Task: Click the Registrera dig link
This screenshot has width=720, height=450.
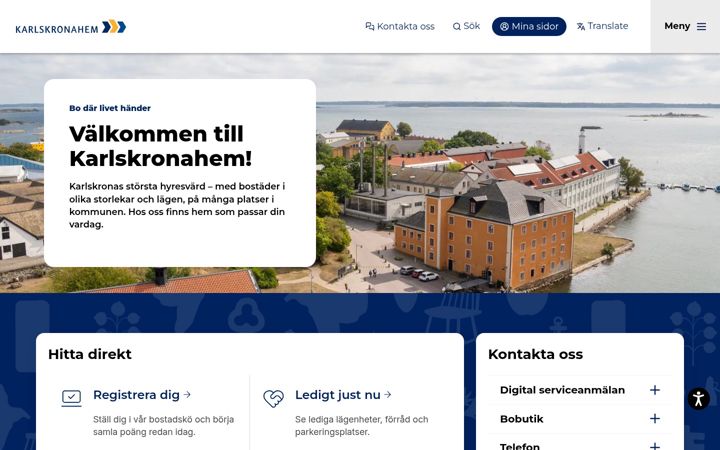Action: click(x=142, y=395)
